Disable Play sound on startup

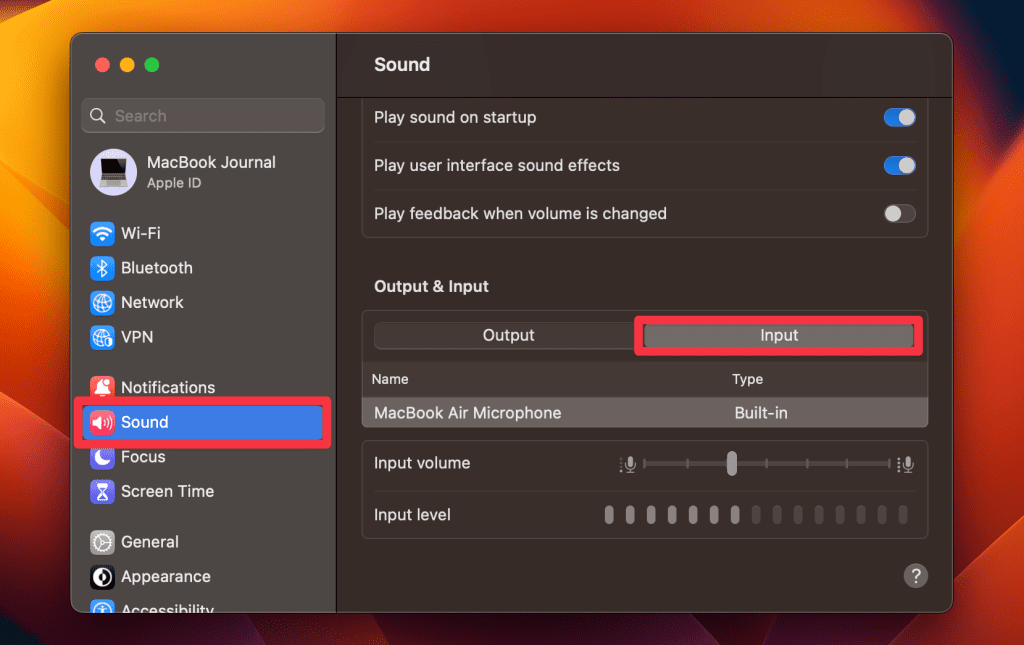[899, 117]
